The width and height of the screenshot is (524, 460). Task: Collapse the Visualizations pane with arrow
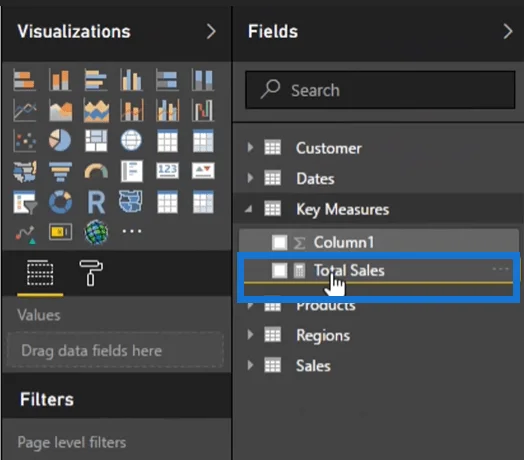pos(211,31)
